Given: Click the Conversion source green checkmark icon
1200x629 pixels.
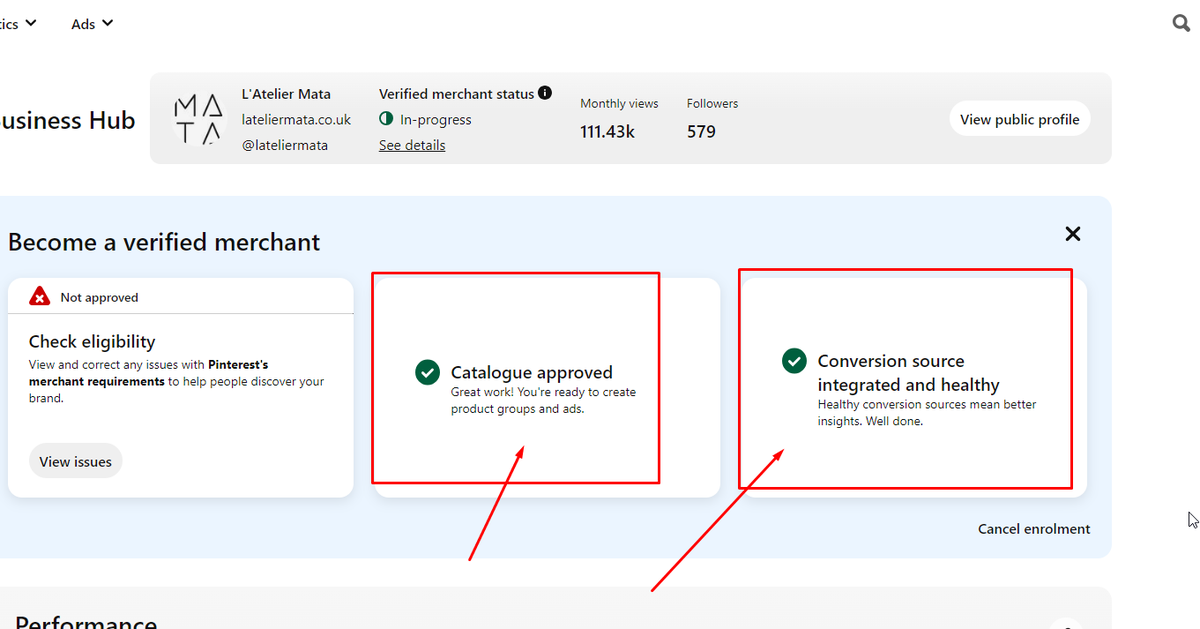Looking at the screenshot, I should (794, 360).
